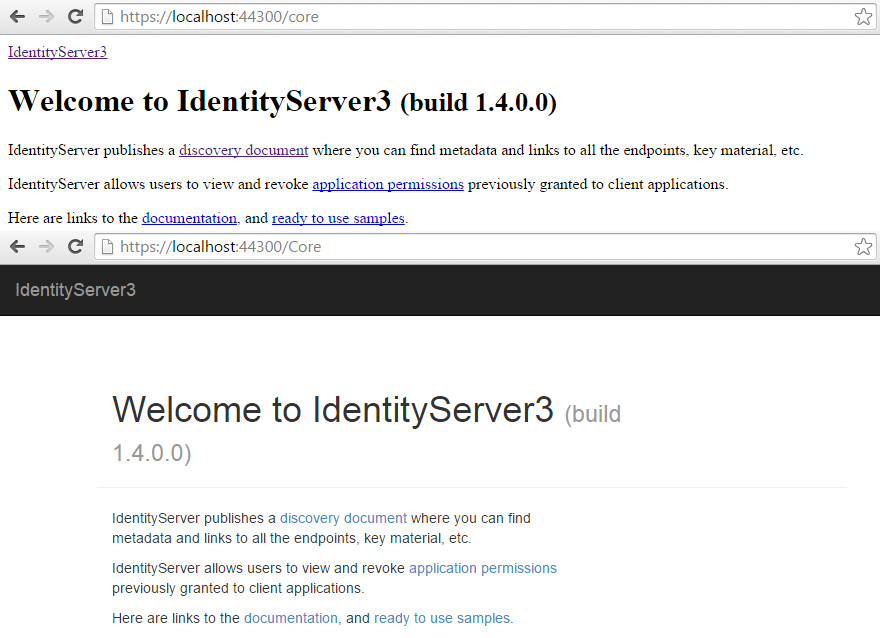Go back in the top browser window
The width and height of the screenshot is (880, 638).
pos(18,17)
